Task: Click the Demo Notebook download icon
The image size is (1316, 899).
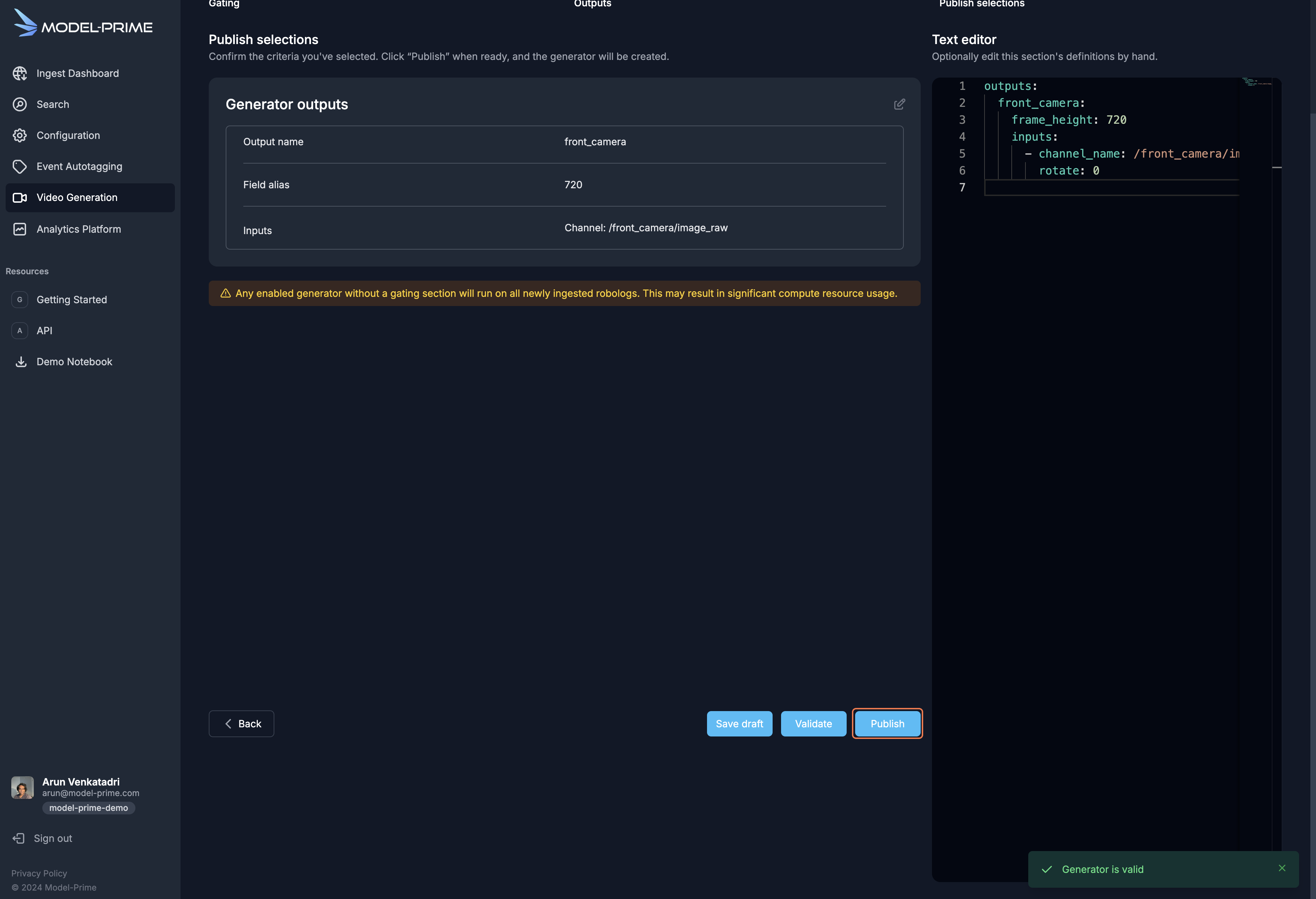Action: click(21, 362)
